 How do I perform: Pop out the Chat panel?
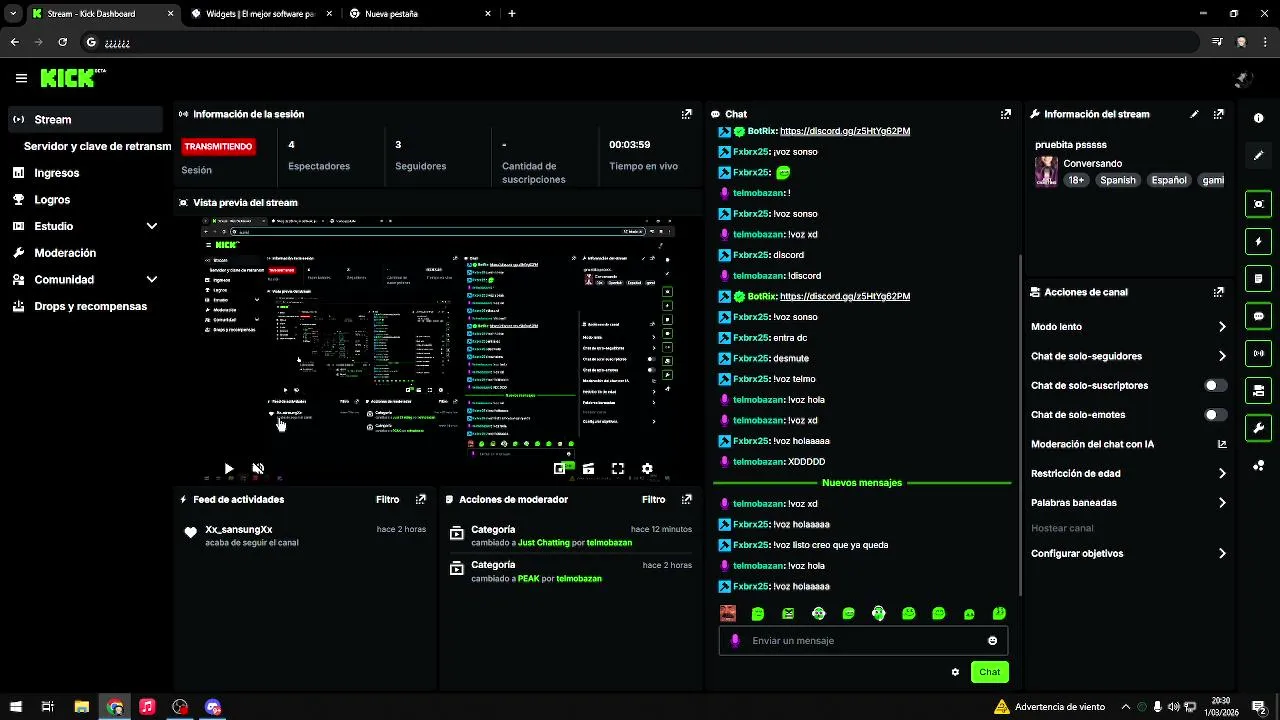tap(1005, 114)
